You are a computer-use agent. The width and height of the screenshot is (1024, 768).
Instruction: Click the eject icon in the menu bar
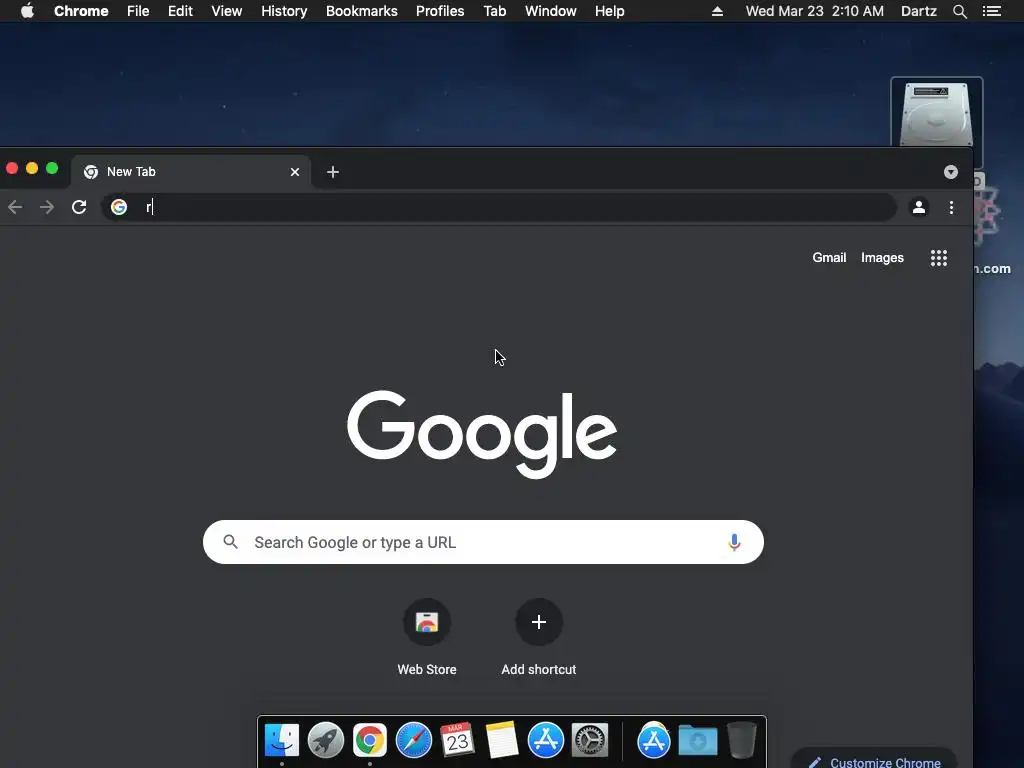[x=717, y=11]
